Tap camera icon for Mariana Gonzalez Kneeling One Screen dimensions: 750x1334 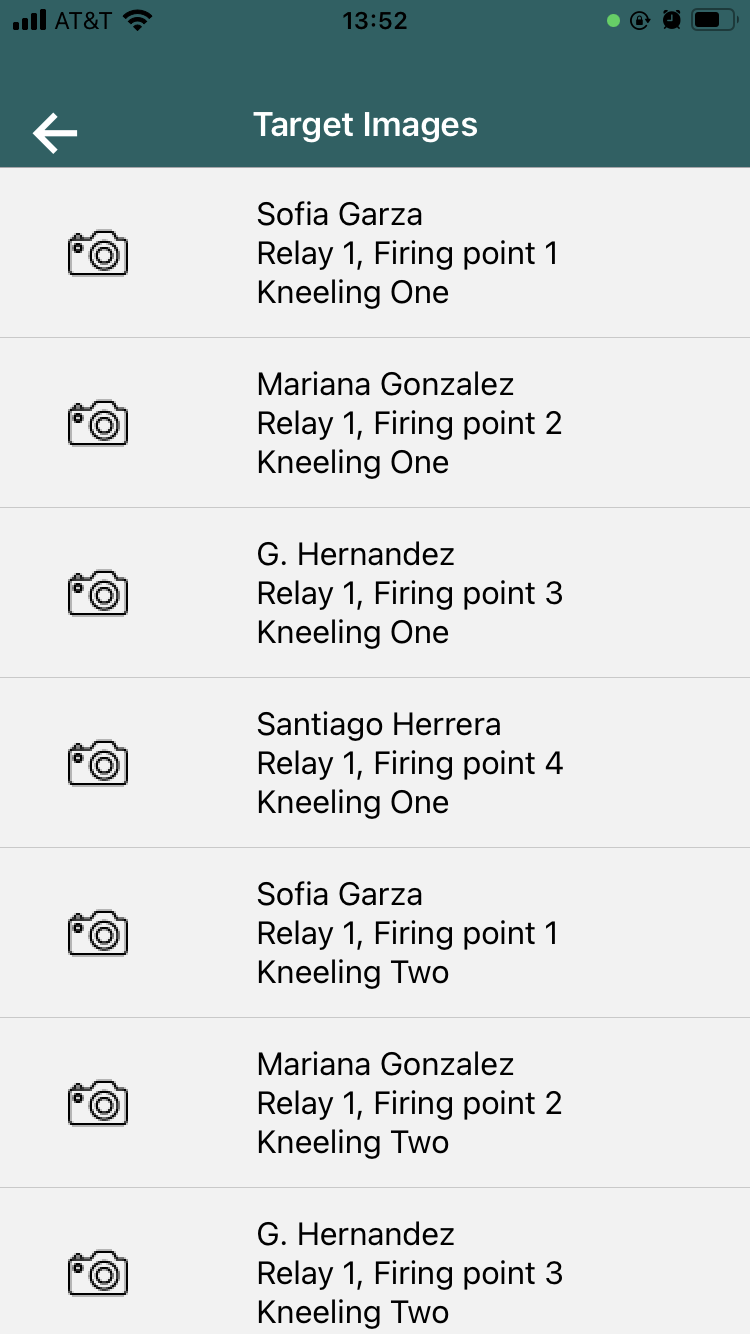(98, 423)
